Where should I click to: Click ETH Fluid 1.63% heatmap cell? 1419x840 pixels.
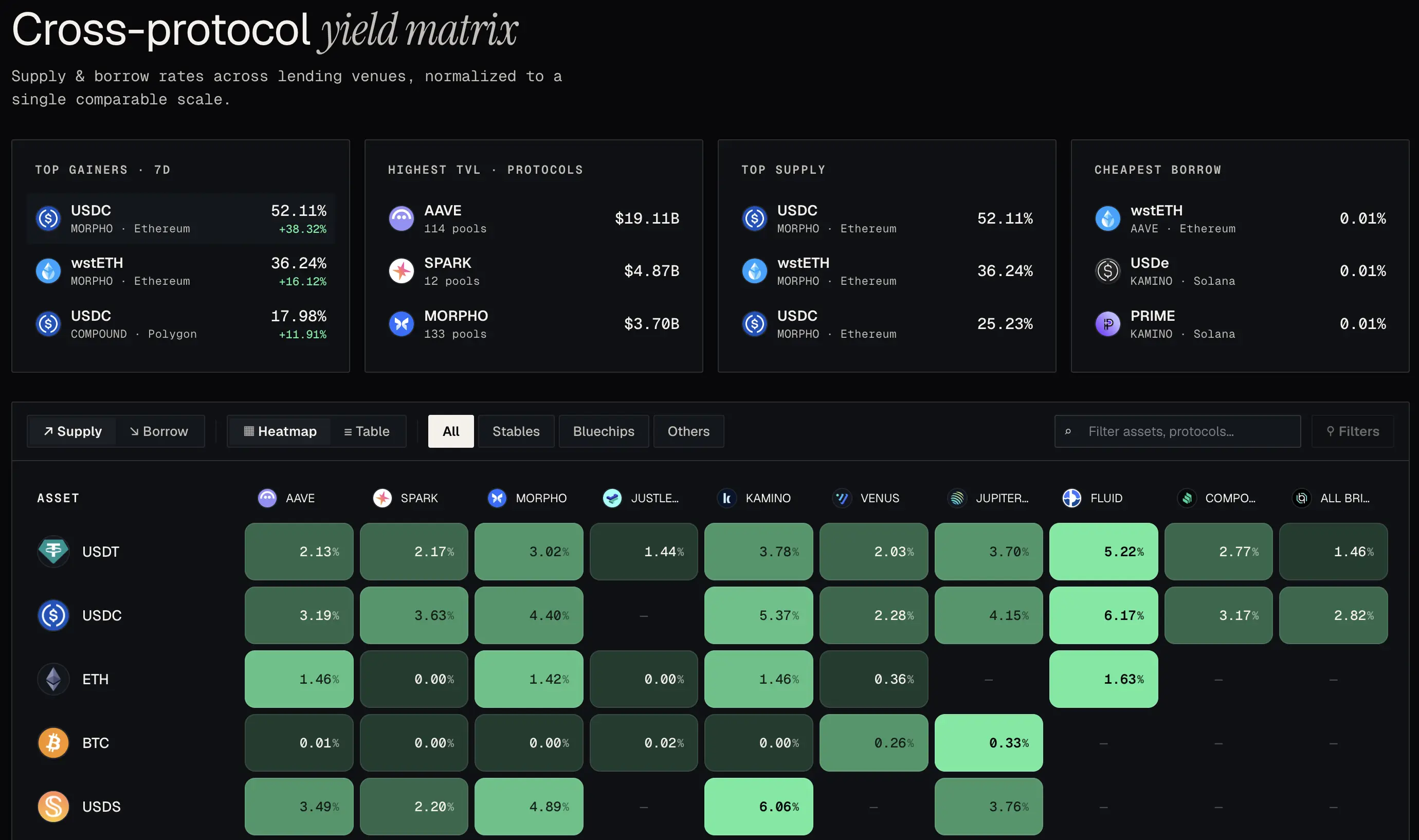[1104, 679]
